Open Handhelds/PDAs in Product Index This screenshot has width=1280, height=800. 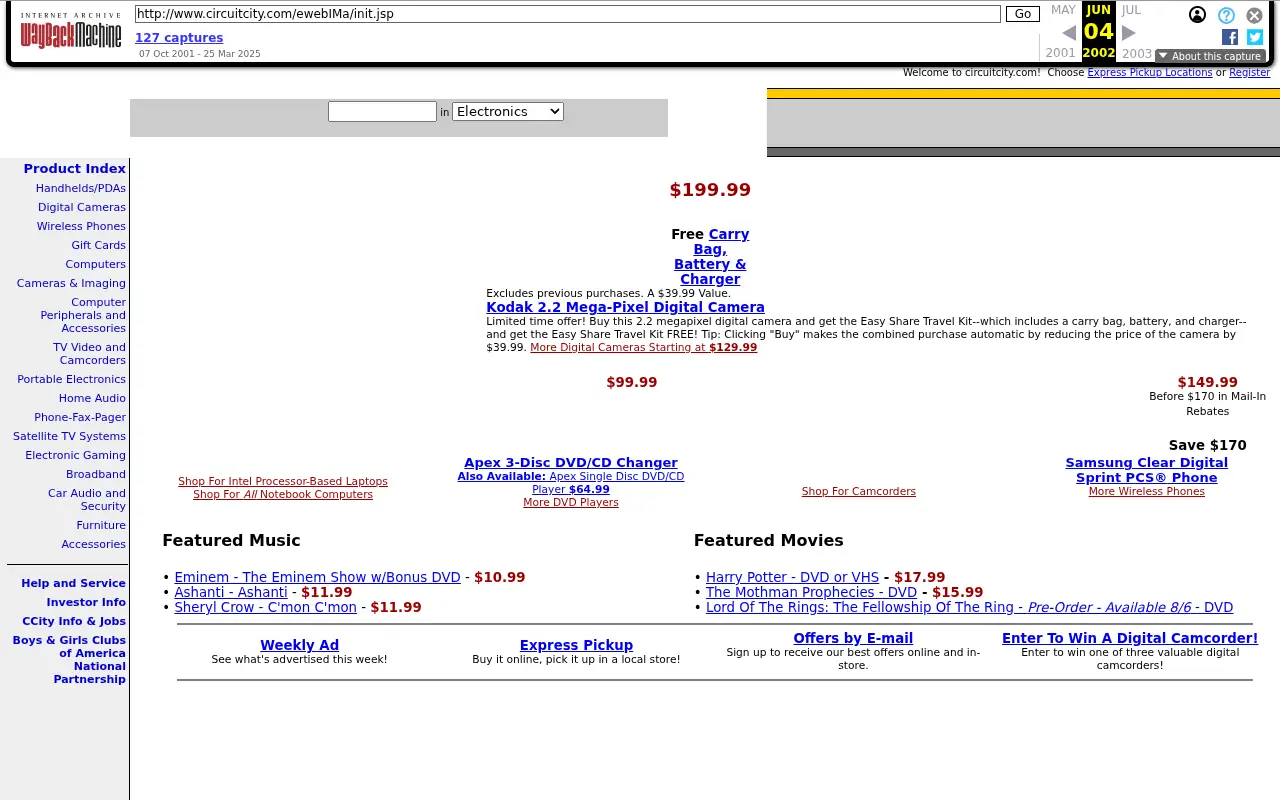pyautogui.click(x=81, y=188)
